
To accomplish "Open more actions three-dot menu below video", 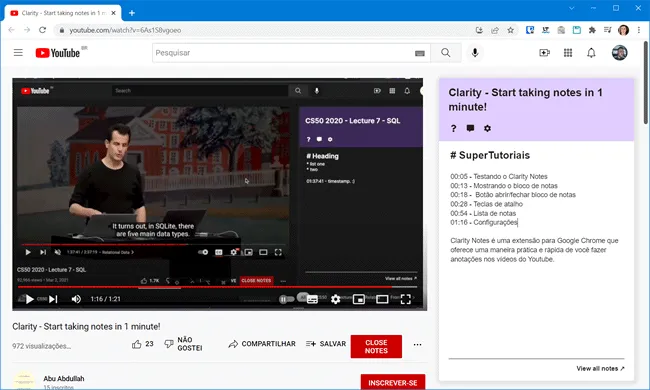I will point(417,344).
